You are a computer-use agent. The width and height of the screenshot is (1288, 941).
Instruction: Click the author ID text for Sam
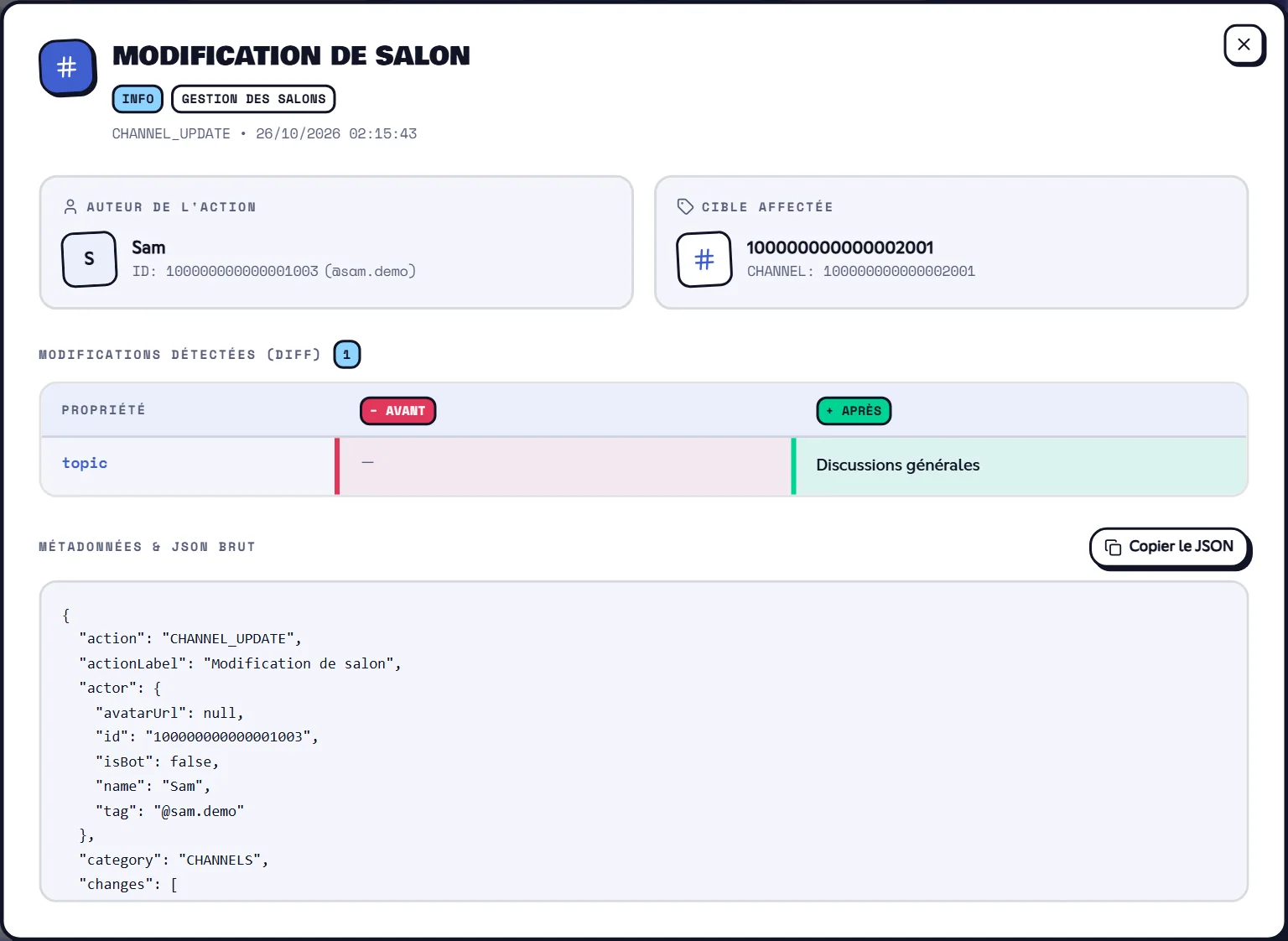point(274,272)
